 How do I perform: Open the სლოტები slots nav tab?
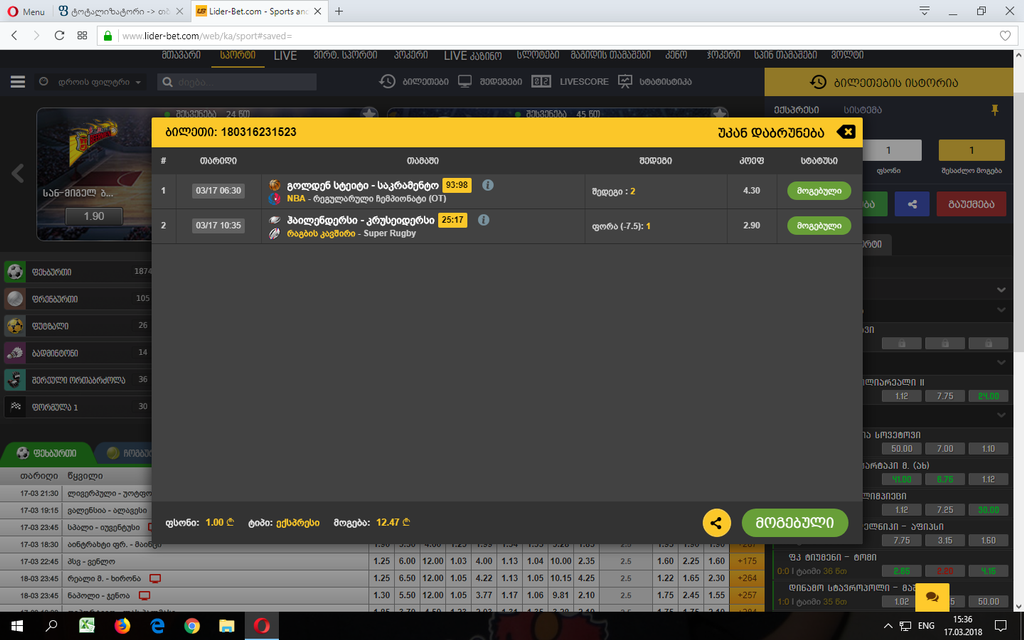[x=537, y=56]
